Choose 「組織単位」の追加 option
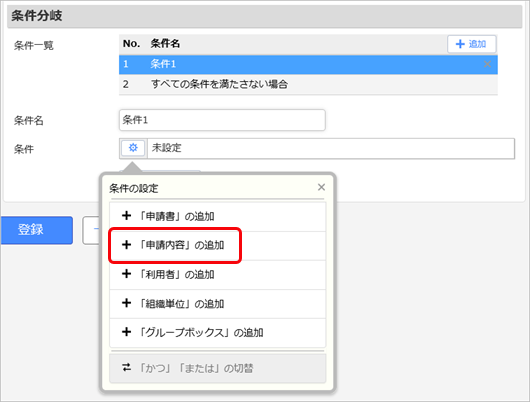The image size is (530, 402). pos(218,304)
